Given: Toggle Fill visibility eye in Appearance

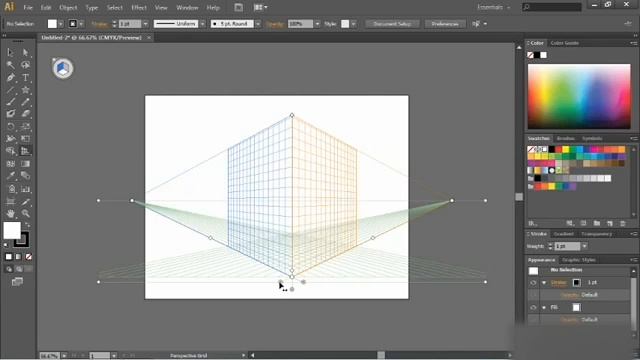Looking at the screenshot, I should coord(533,307).
